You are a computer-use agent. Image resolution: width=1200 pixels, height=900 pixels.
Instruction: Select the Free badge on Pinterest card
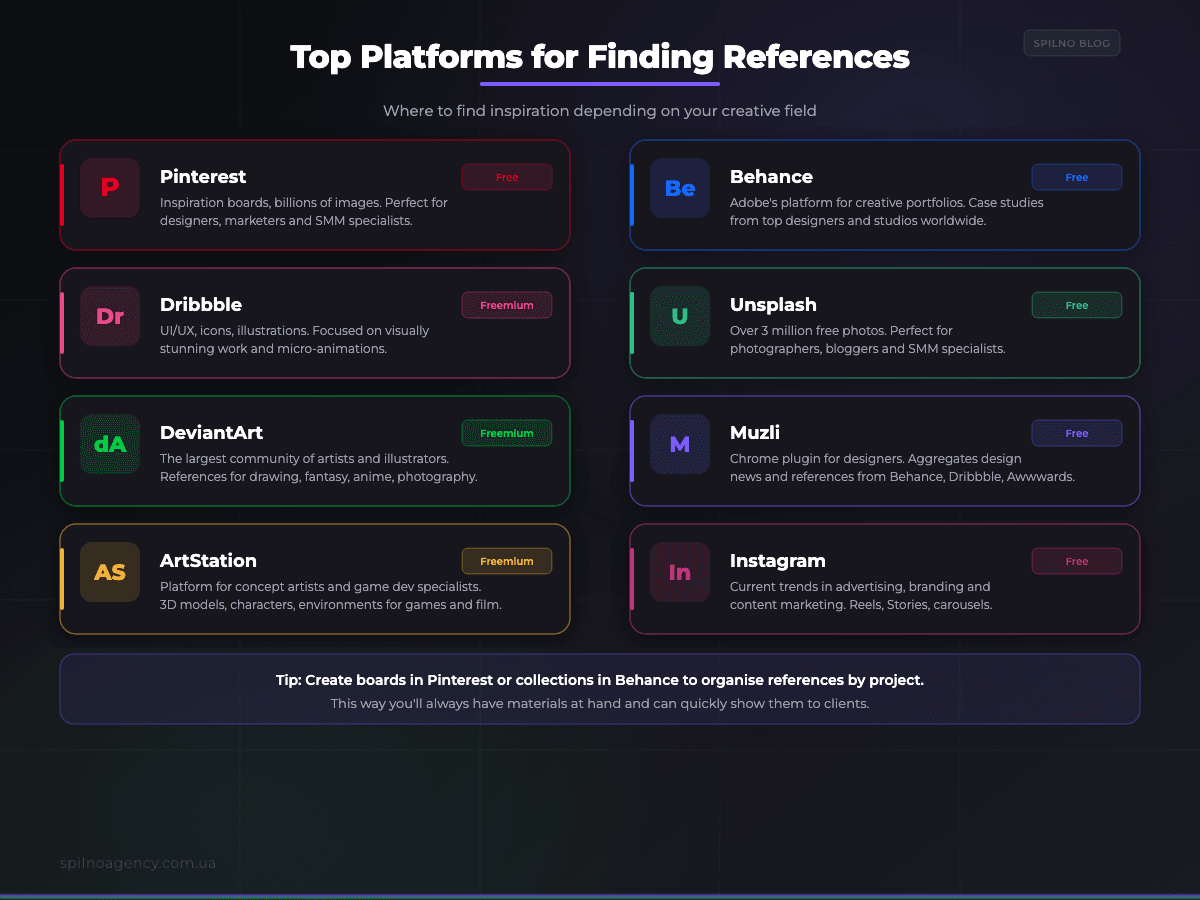[507, 177]
